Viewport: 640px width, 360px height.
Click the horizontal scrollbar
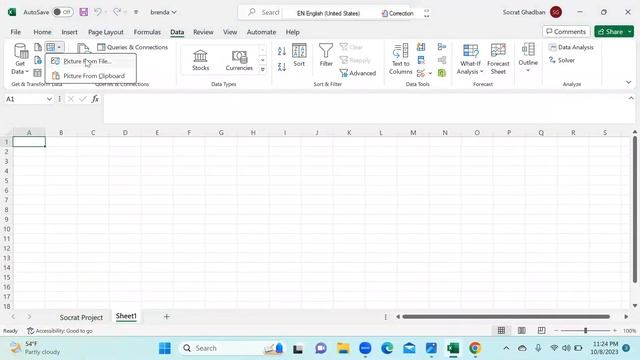coord(506,317)
